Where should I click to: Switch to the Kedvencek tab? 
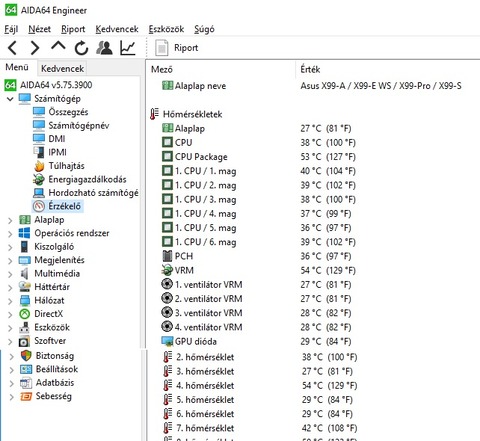(62, 69)
